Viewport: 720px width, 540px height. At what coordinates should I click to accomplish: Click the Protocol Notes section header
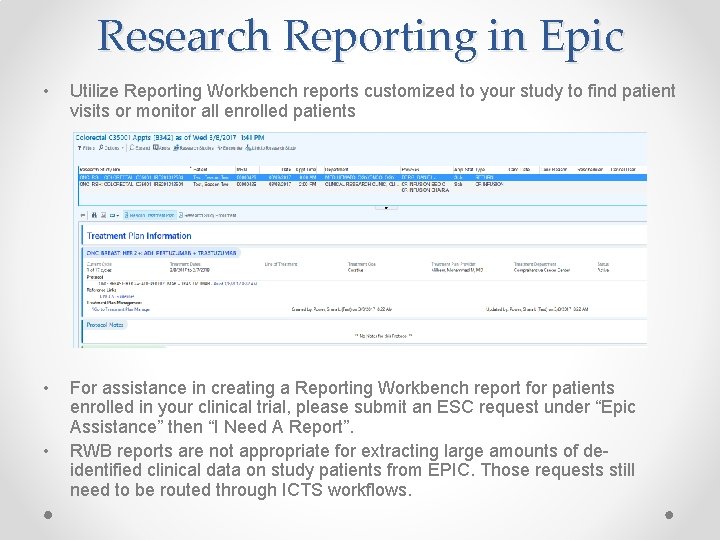click(105, 325)
